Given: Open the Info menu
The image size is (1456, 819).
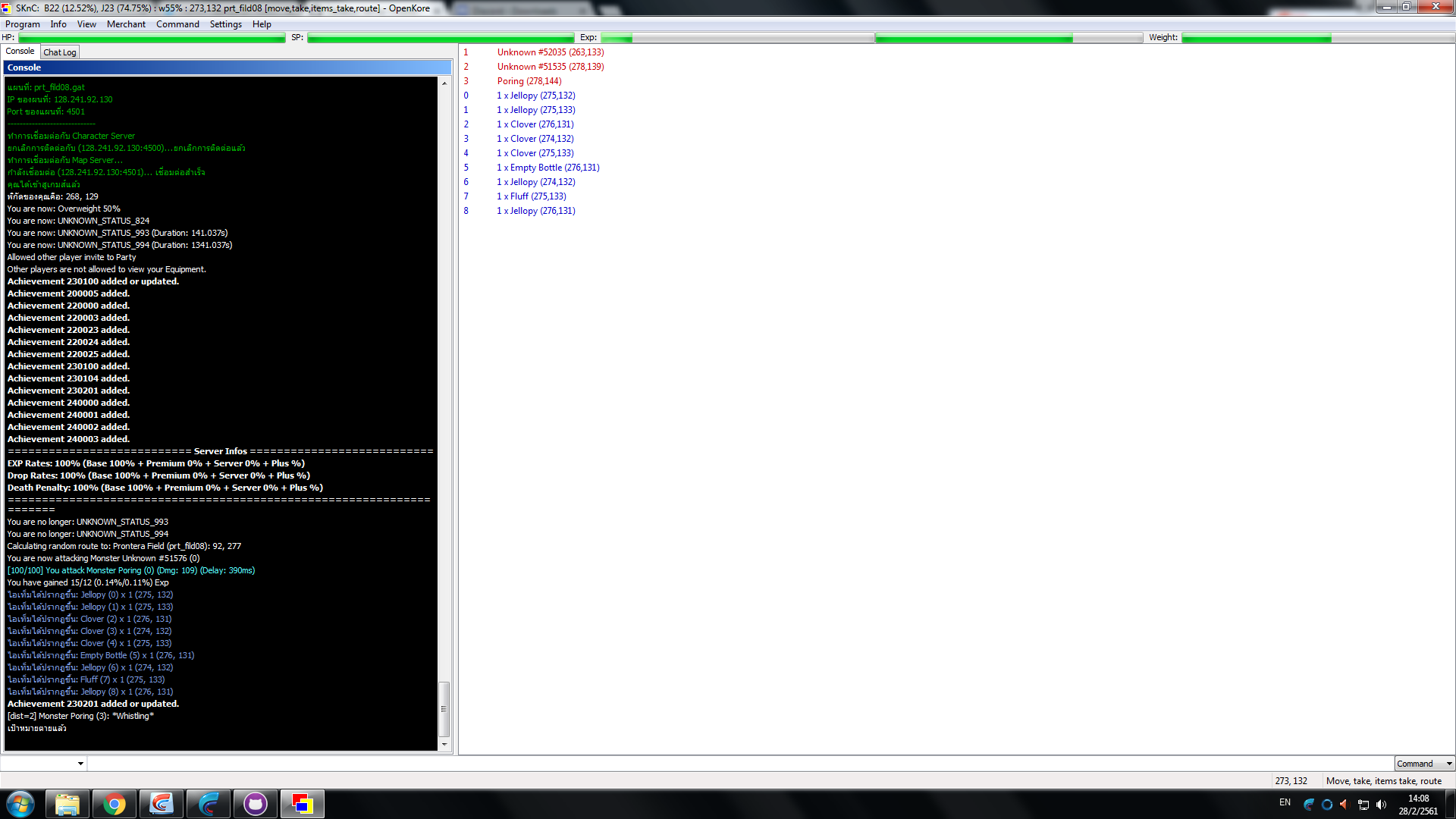Looking at the screenshot, I should tap(58, 24).
